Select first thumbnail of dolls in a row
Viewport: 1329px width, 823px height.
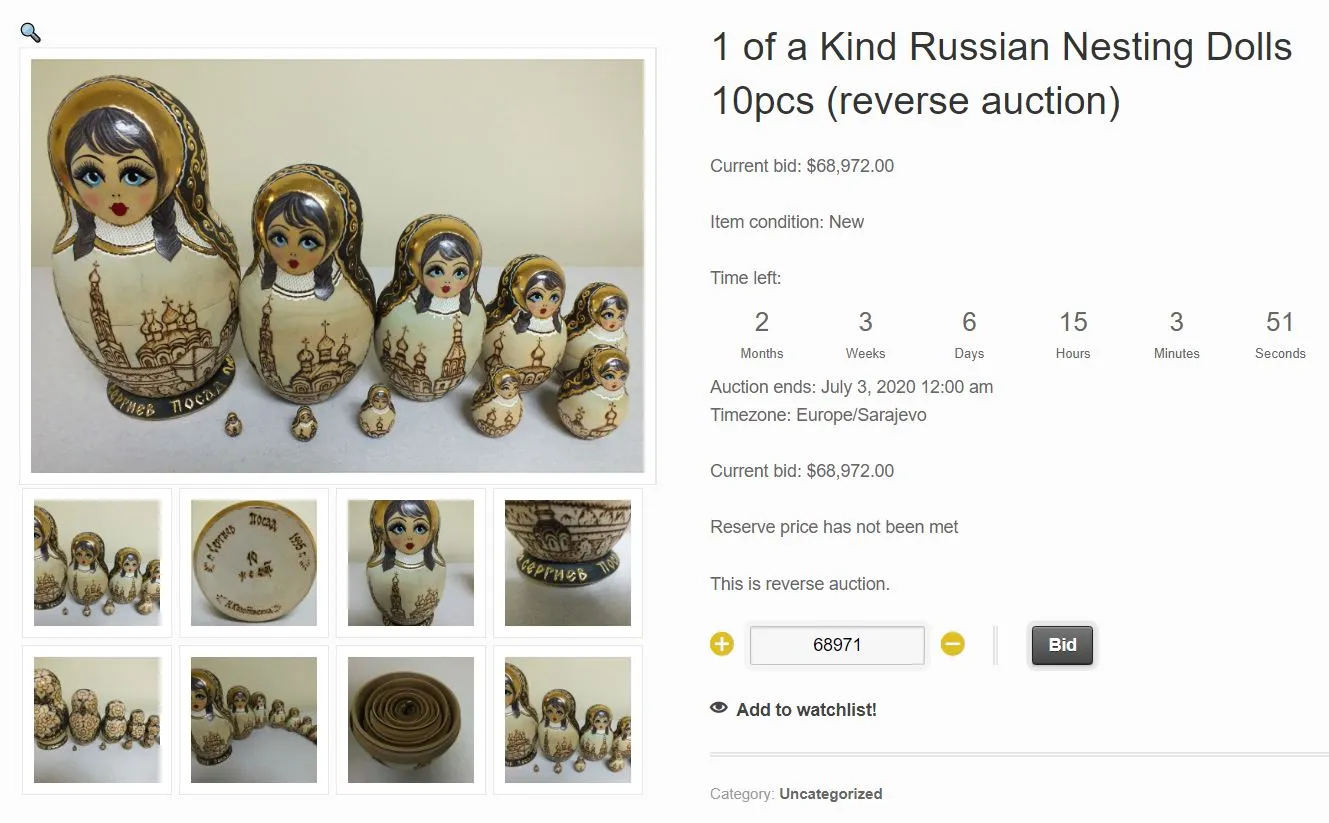pos(97,563)
